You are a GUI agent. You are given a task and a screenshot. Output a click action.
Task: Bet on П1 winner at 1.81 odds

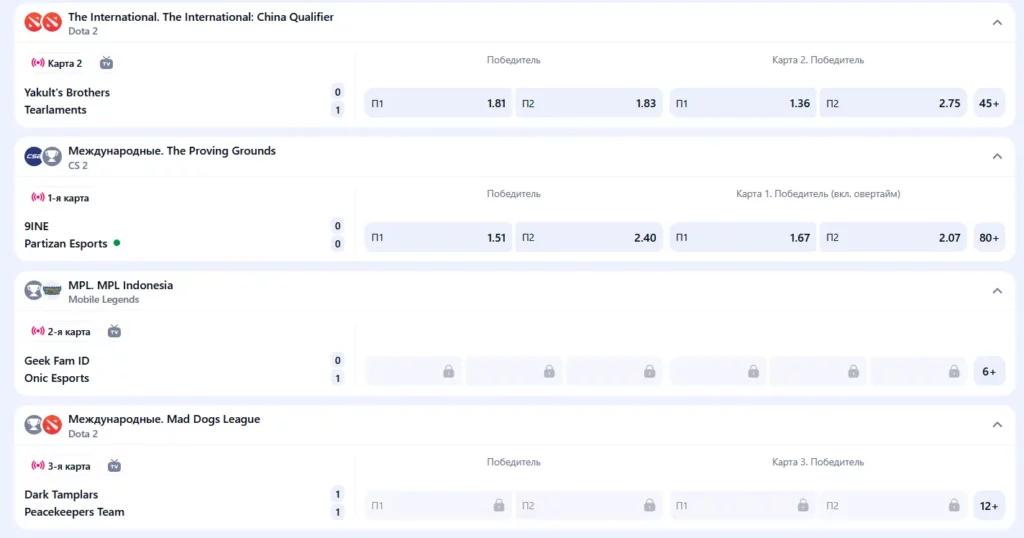click(x=438, y=103)
